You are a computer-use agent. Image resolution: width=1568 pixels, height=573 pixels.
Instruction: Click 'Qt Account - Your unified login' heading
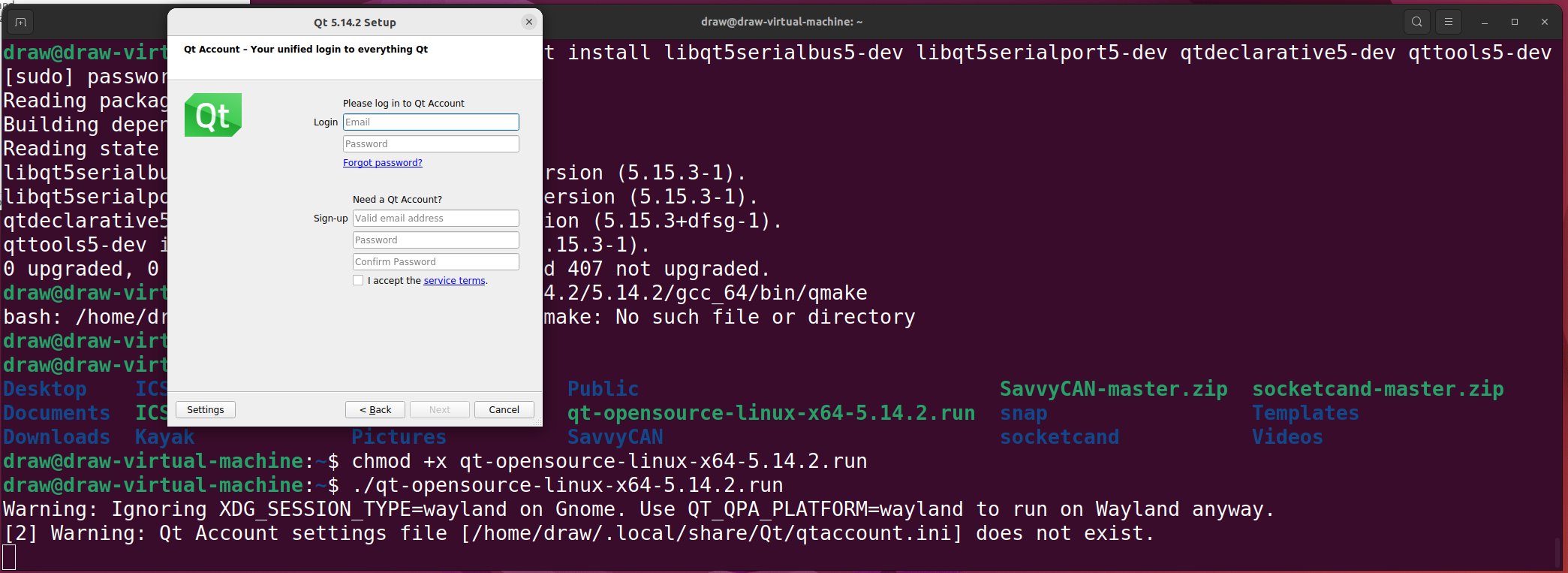click(305, 49)
